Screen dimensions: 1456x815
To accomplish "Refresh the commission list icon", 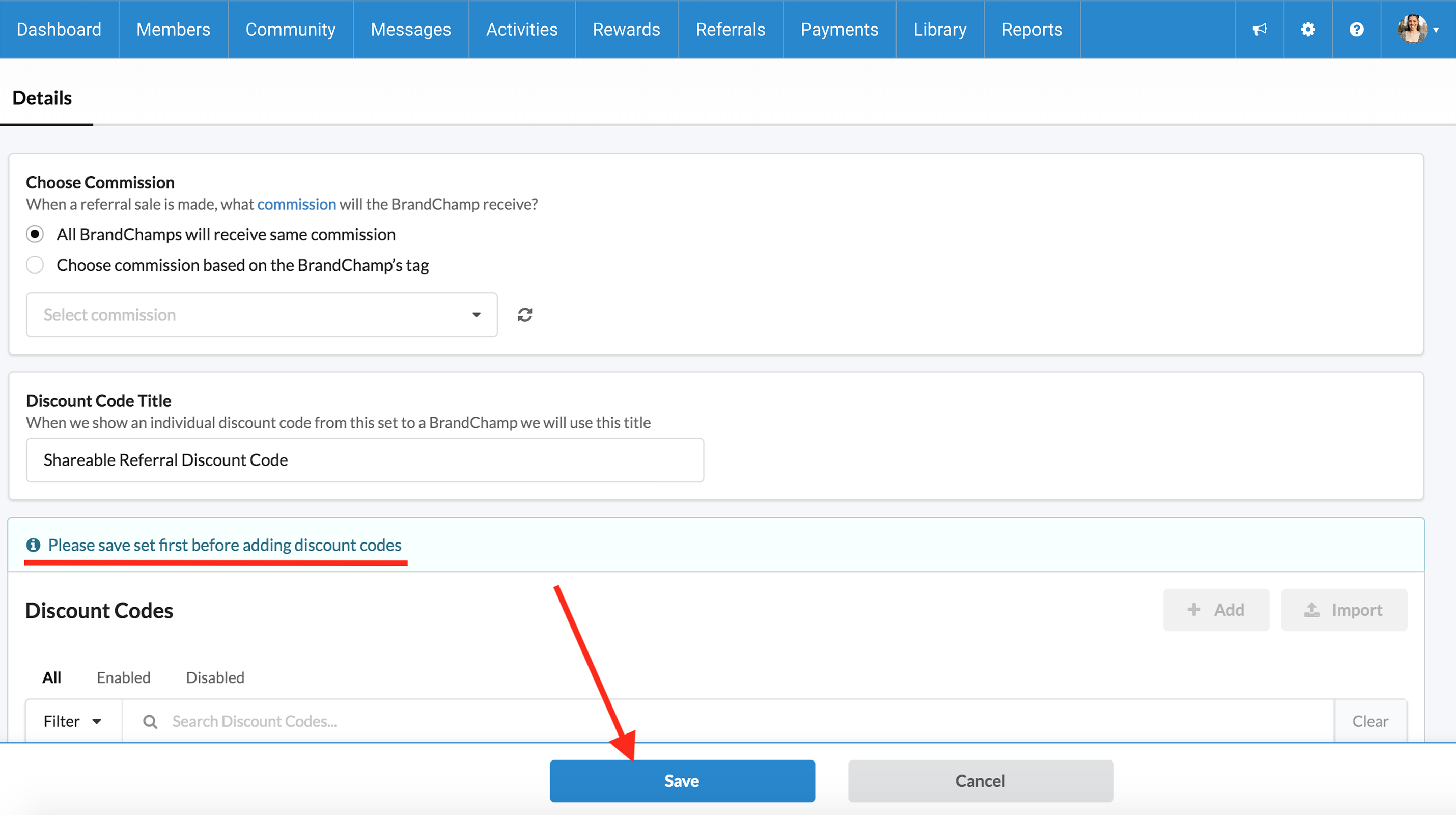I will pyautogui.click(x=525, y=315).
